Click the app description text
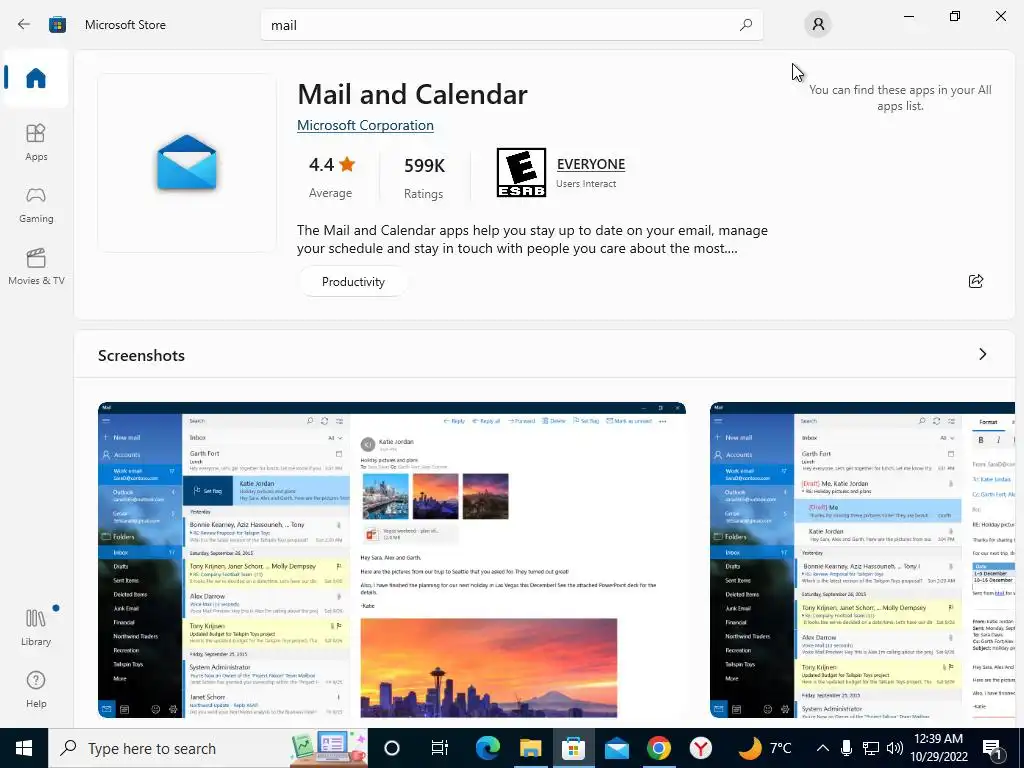1024x768 pixels. (532, 239)
